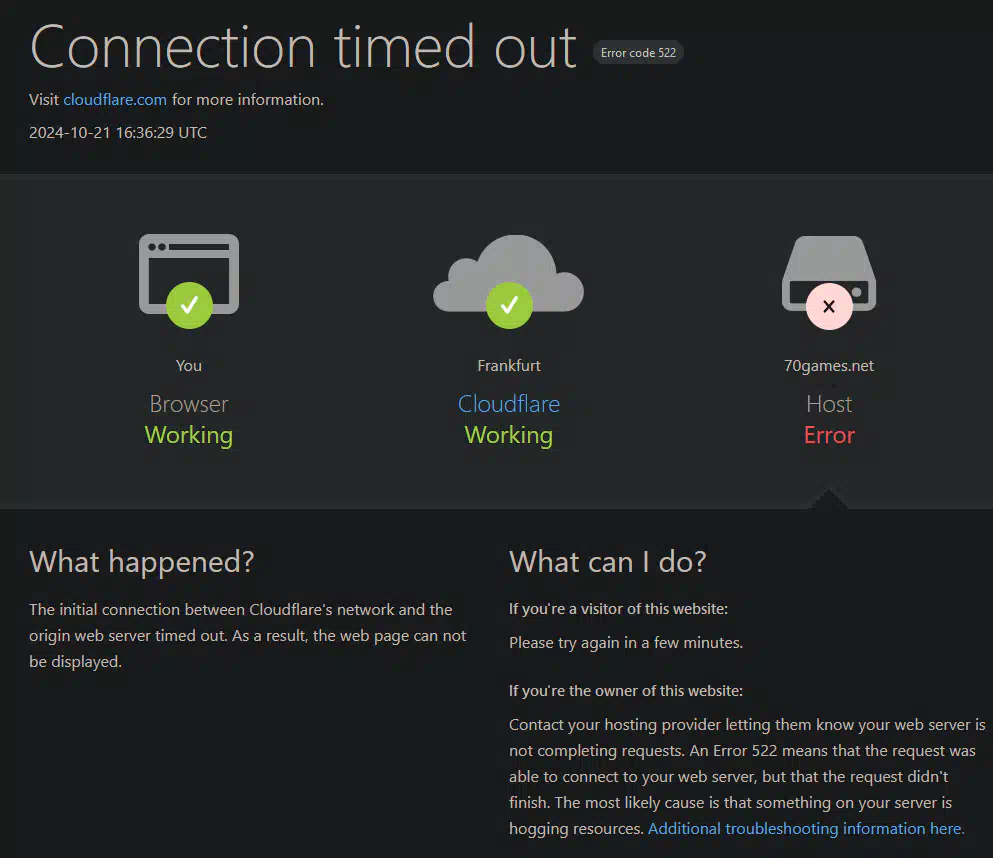Click the host server drive icon
The width and height of the screenshot is (993, 858).
pos(829,274)
